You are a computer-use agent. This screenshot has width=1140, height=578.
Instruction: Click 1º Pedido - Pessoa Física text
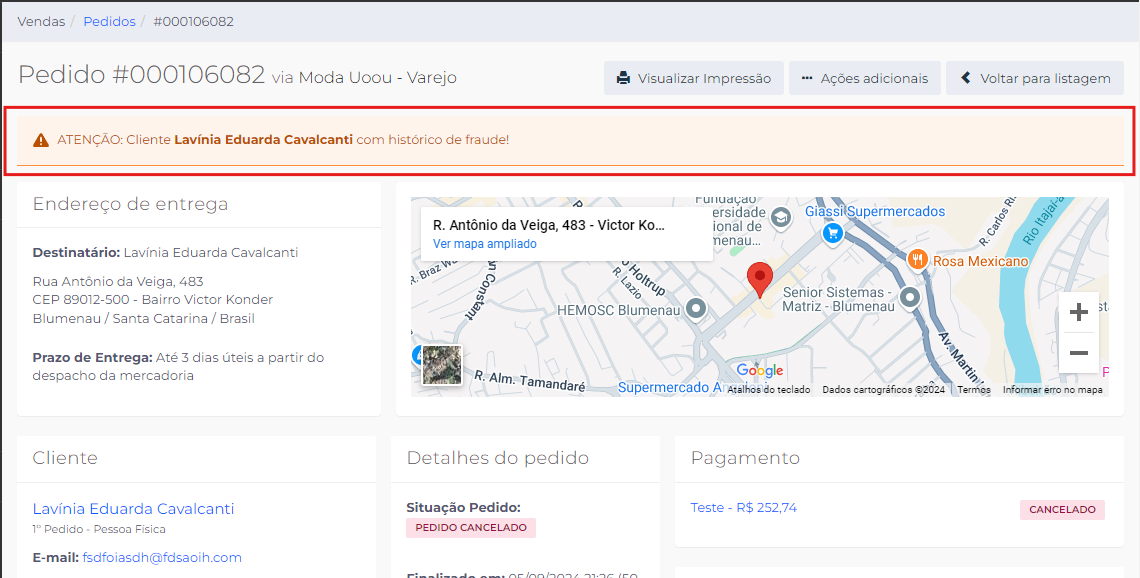pyautogui.click(x=99, y=529)
